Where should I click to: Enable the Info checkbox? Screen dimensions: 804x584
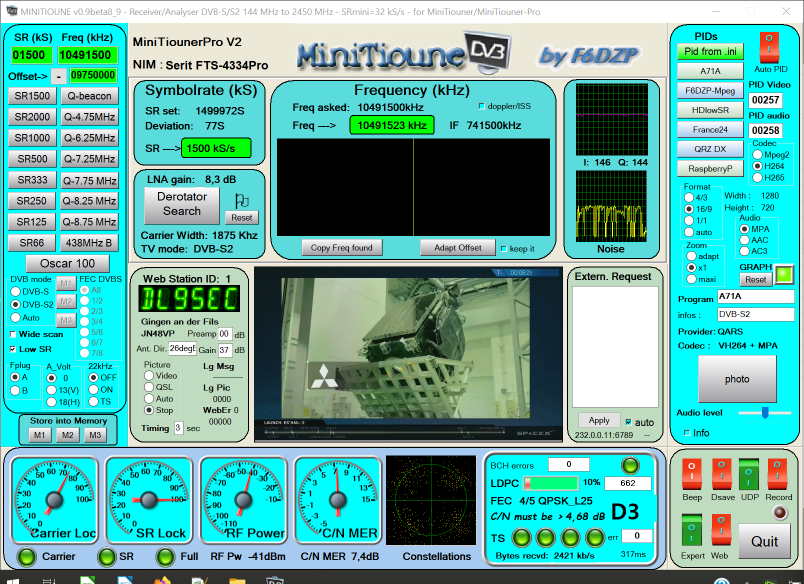687,433
